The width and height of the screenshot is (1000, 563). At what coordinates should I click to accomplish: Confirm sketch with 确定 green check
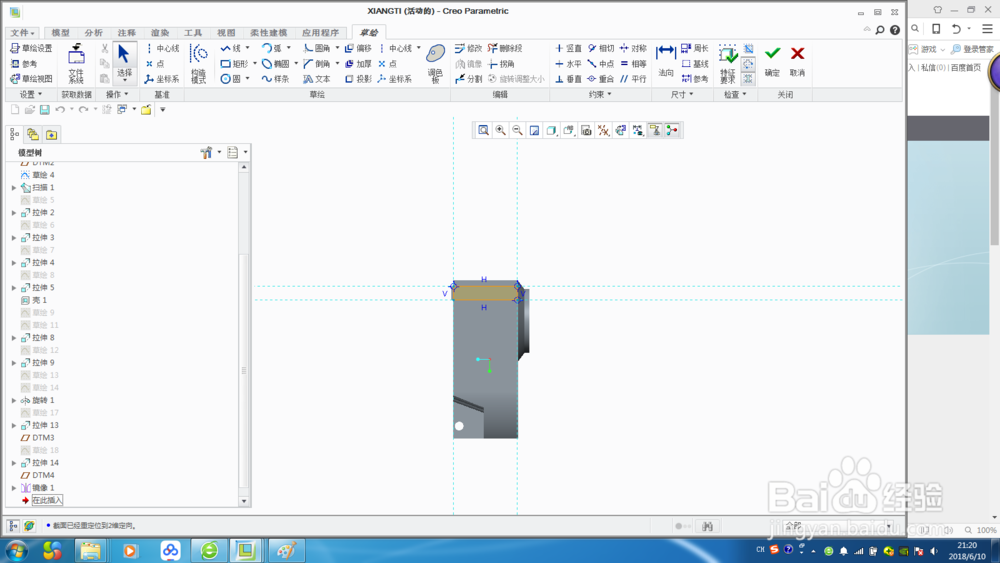coord(772,61)
